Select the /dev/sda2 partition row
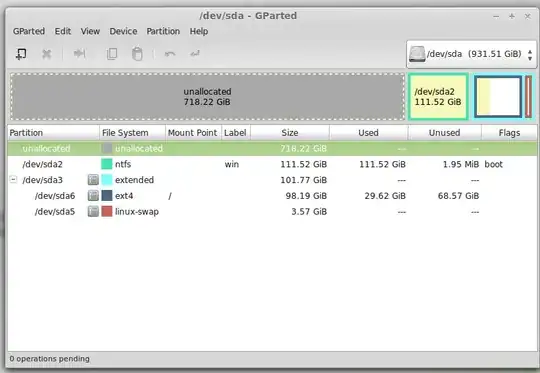The height and width of the screenshot is (373, 540). pos(272,164)
